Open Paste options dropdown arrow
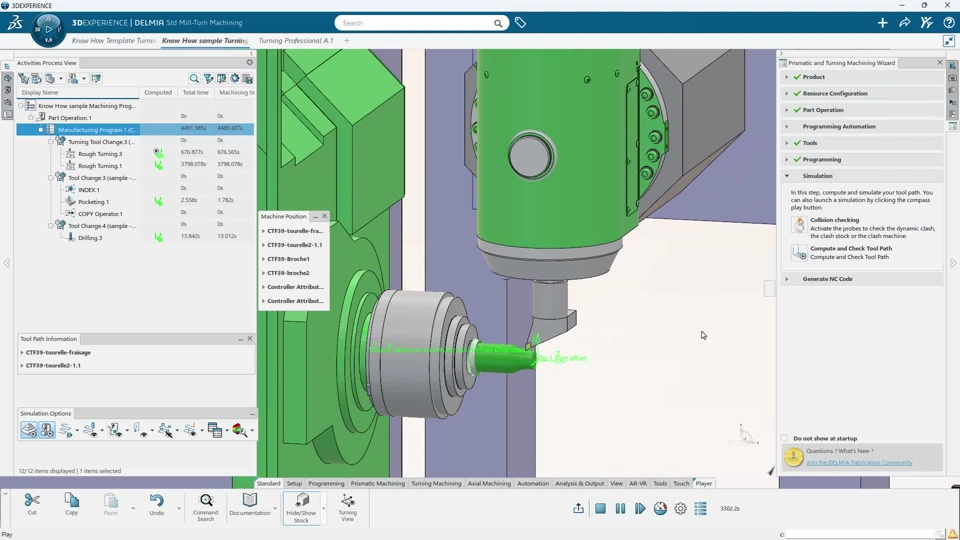 (132, 508)
